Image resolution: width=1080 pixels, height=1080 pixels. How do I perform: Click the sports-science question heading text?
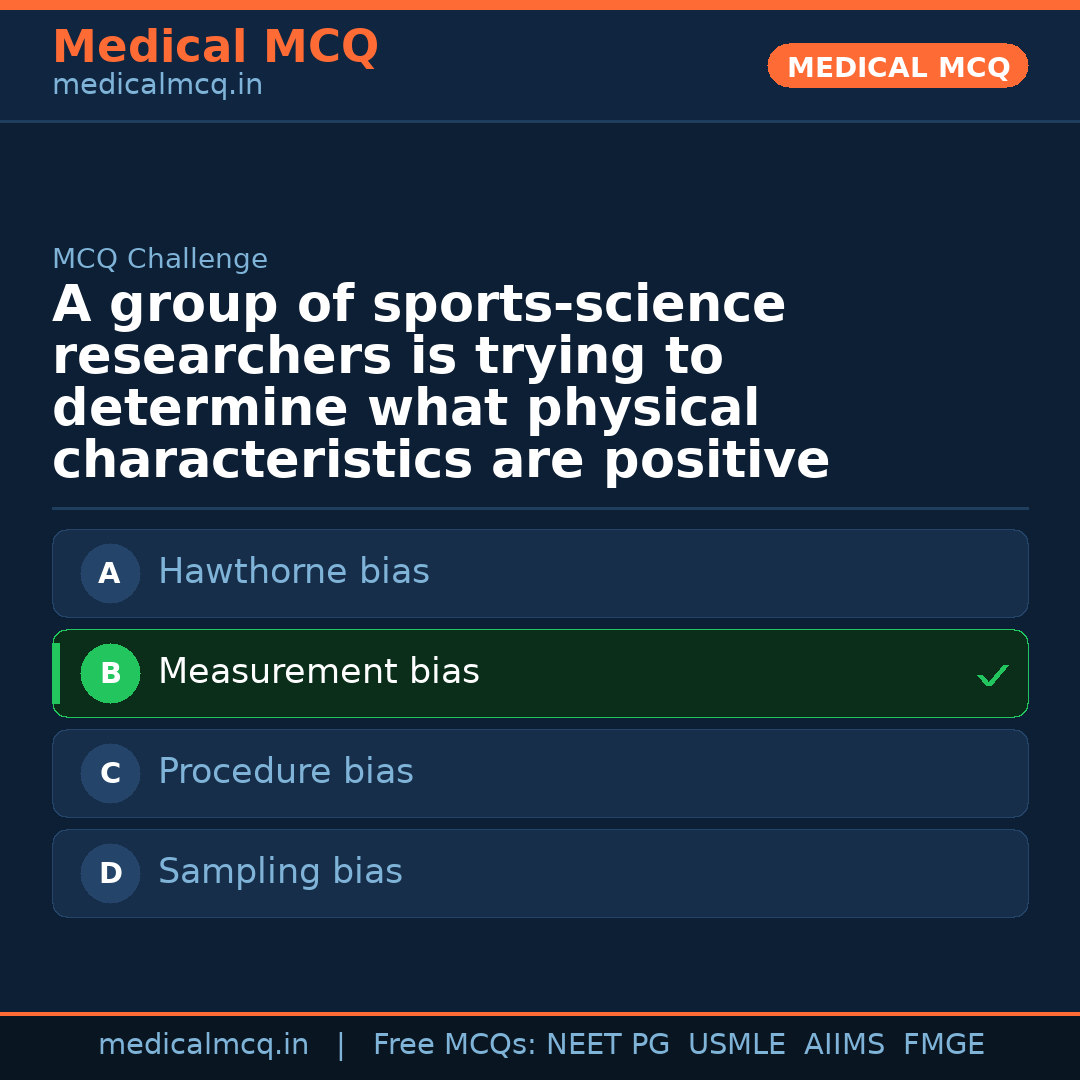click(440, 382)
